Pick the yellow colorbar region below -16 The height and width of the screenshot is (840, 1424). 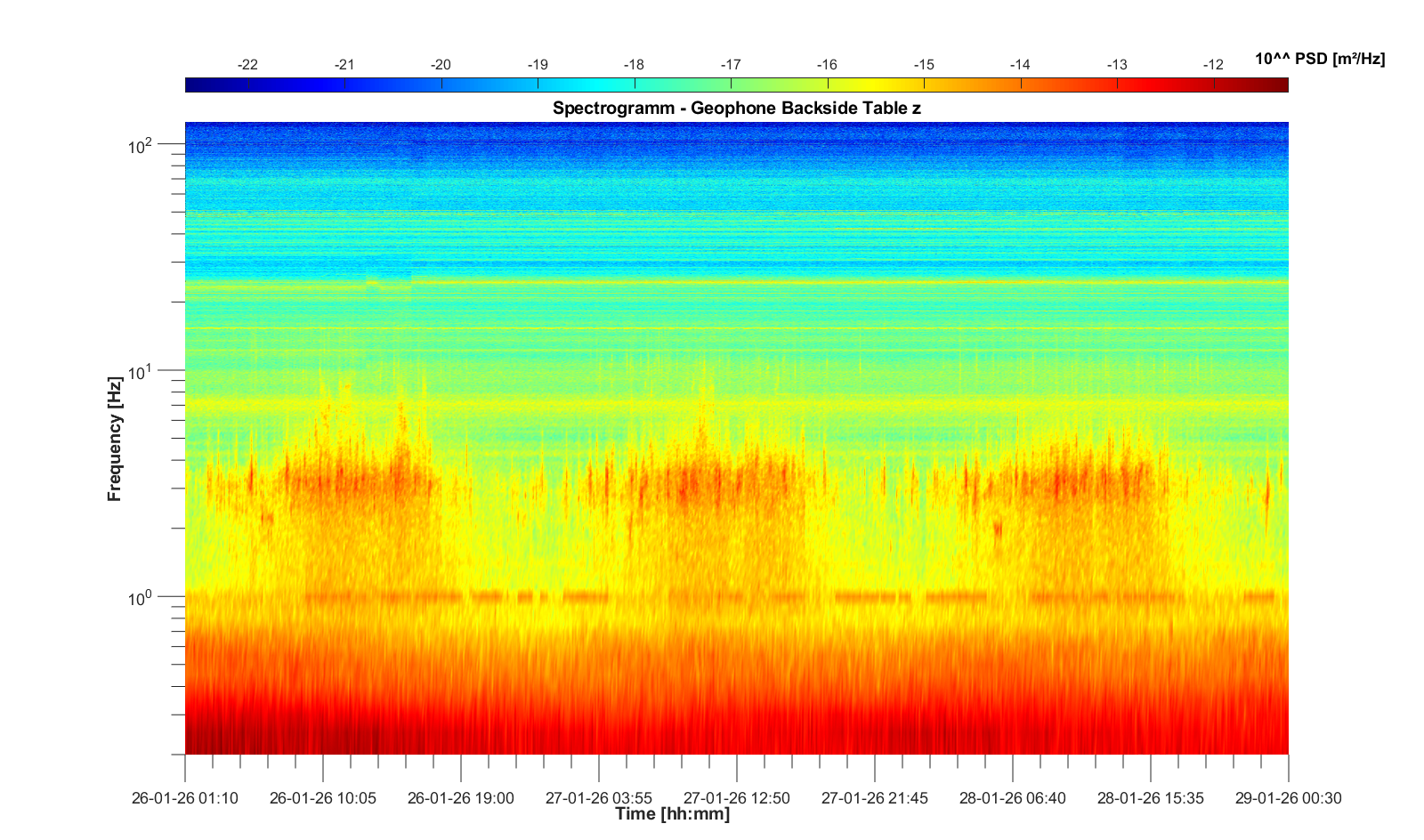pos(828,85)
